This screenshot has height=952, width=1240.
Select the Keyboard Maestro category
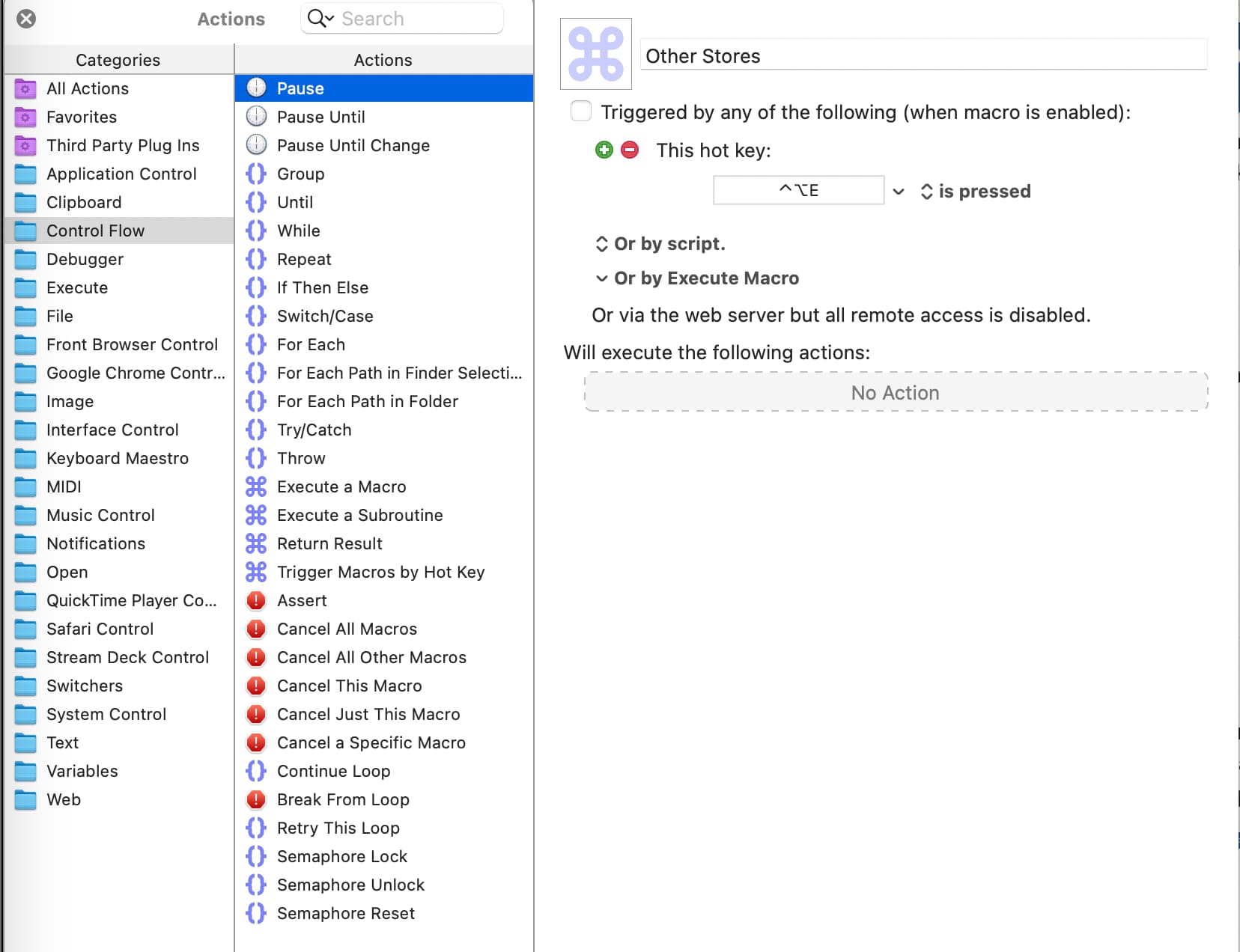tap(119, 458)
